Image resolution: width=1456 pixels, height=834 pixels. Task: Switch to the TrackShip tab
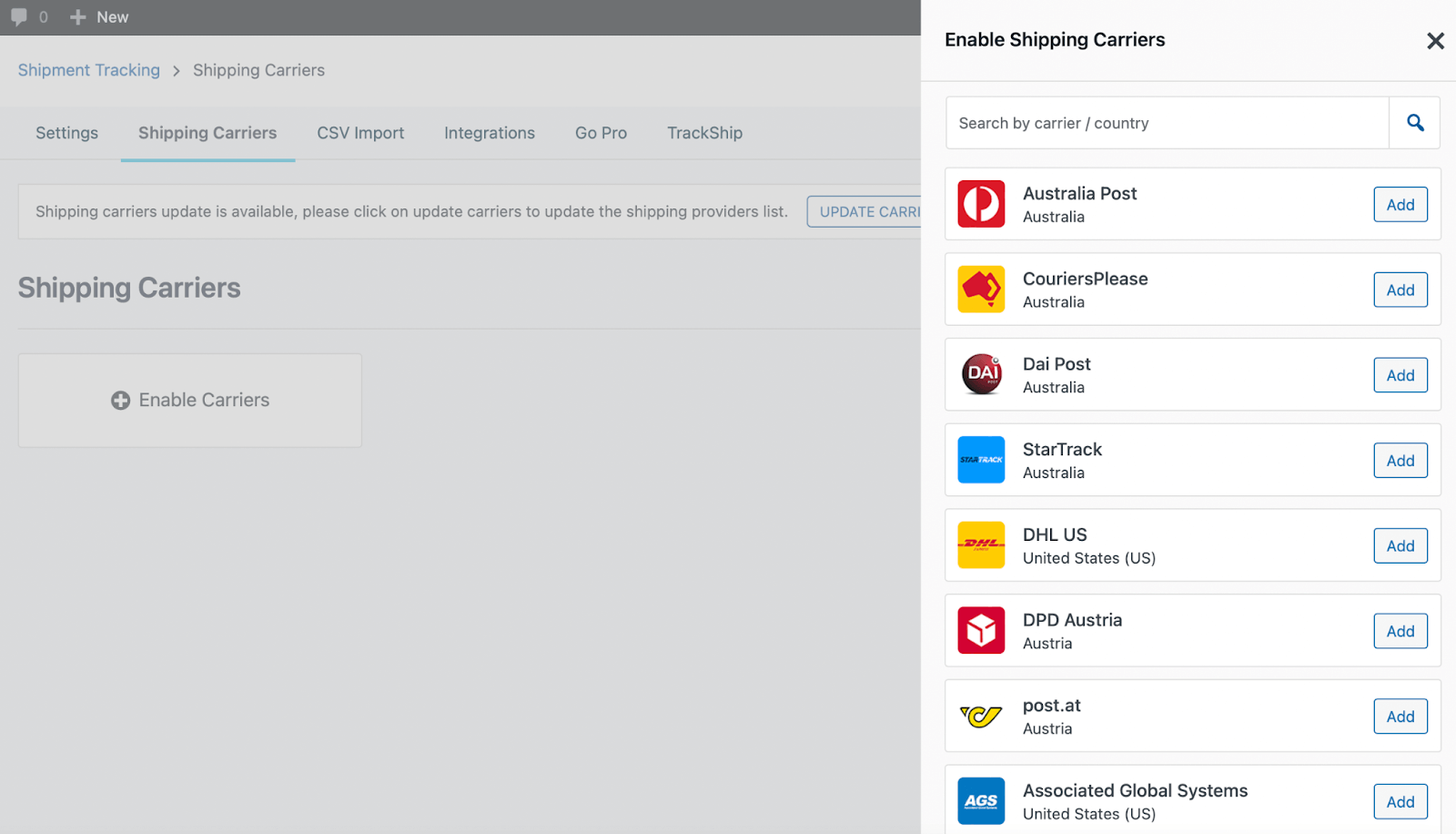coord(704,133)
